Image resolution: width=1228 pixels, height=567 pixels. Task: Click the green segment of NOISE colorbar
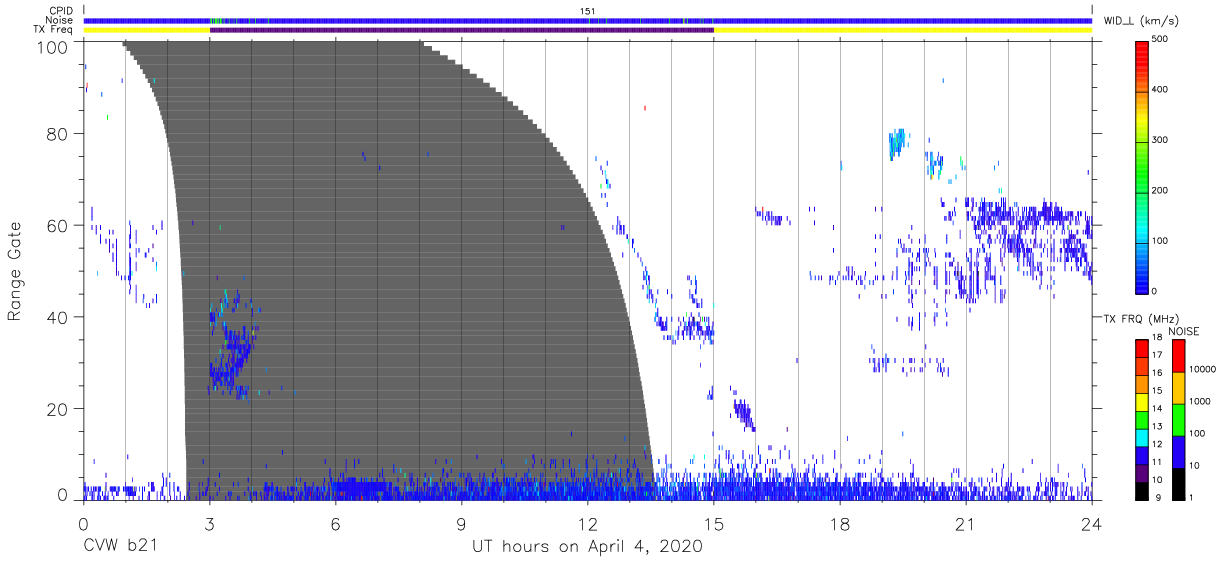click(1178, 420)
